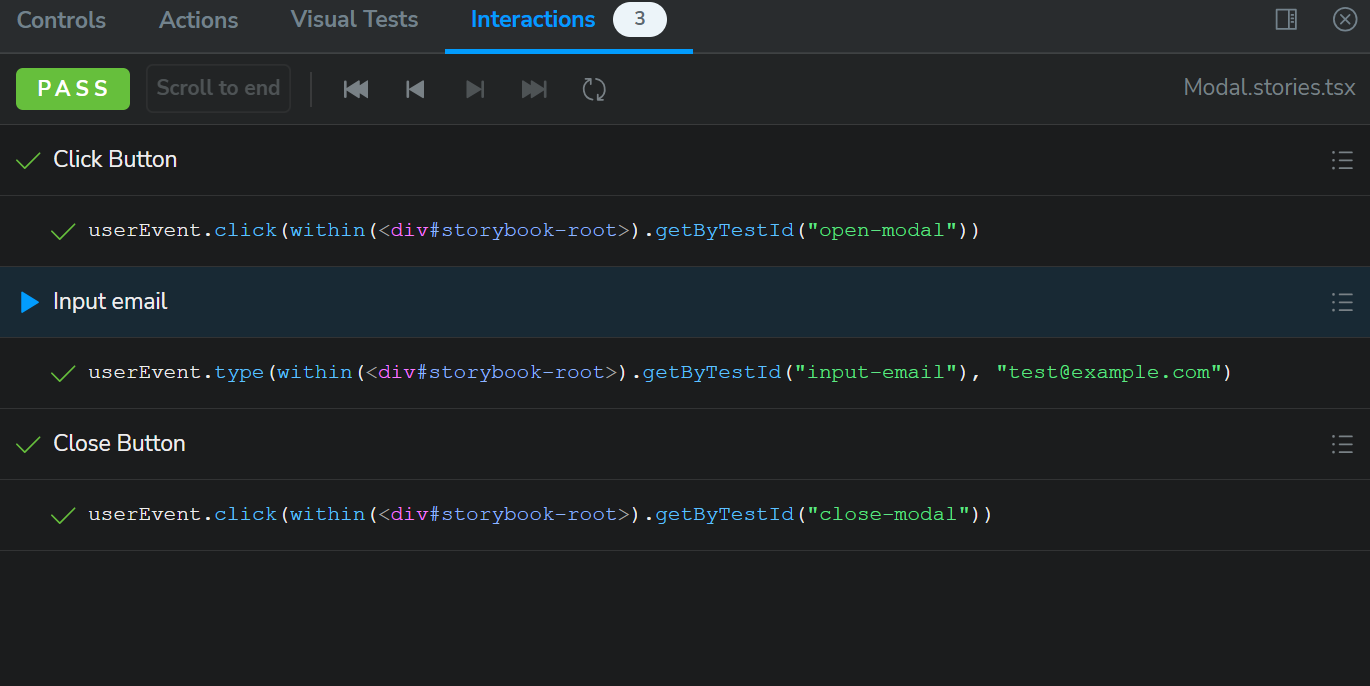Toggle nested steps list for Close Button
1370x686 pixels.
pyautogui.click(x=1342, y=444)
